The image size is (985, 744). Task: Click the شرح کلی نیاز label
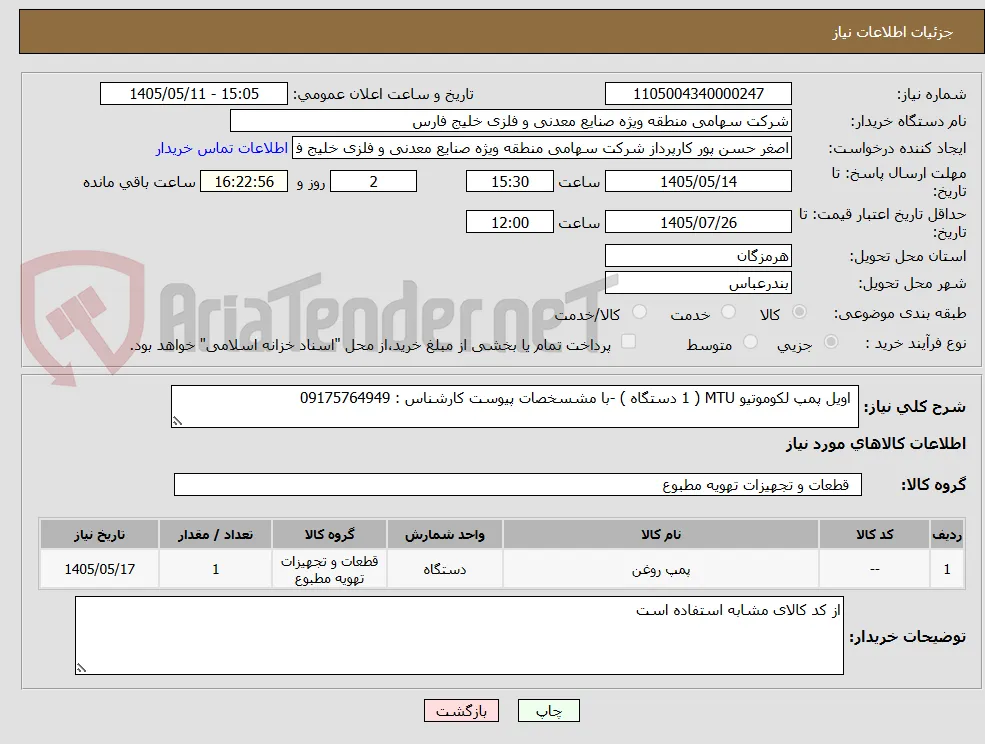click(x=915, y=407)
